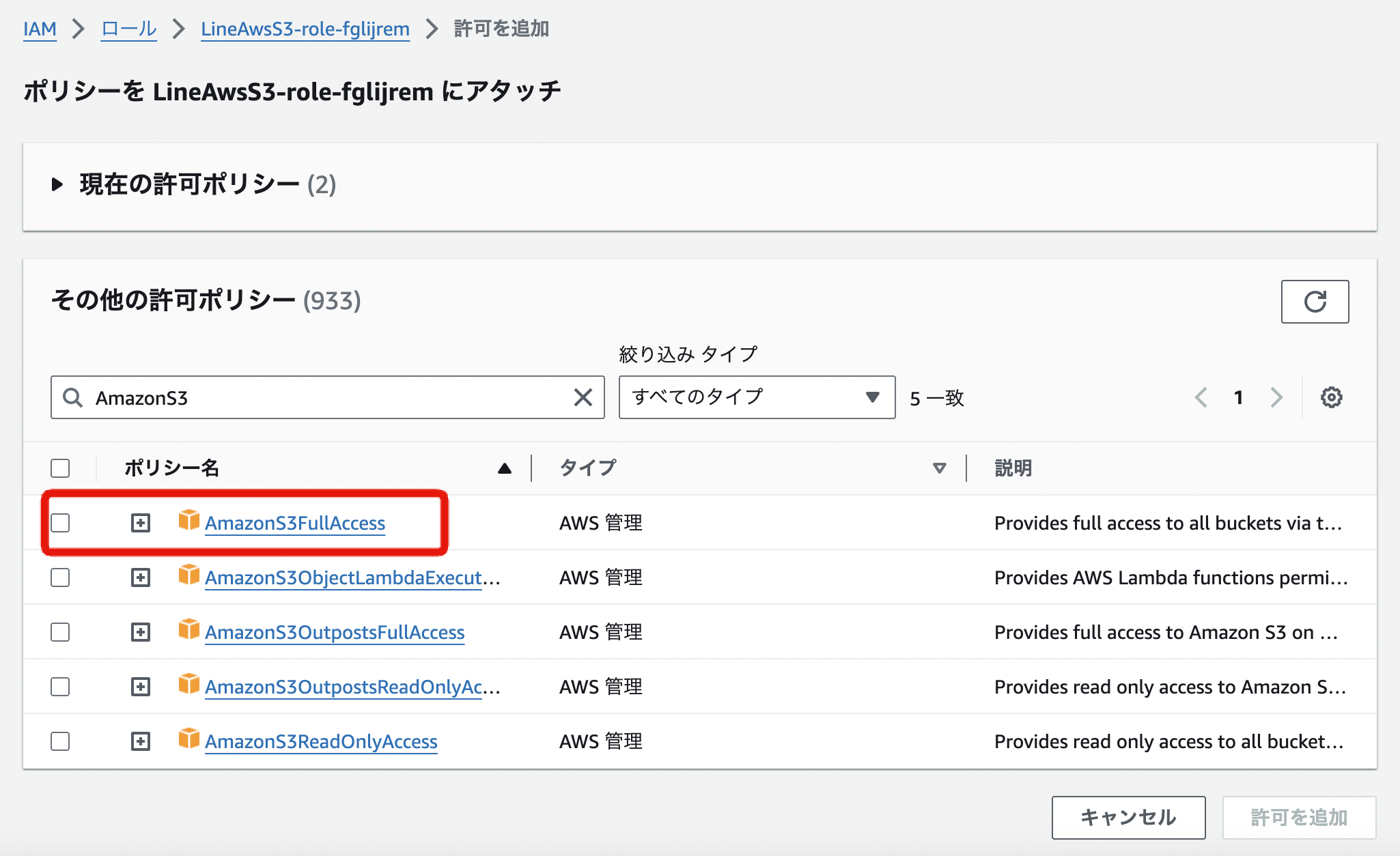The height and width of the screenshot is (856, 1400).
Task: Go to previous page chevron
Action: [1201, 397]
